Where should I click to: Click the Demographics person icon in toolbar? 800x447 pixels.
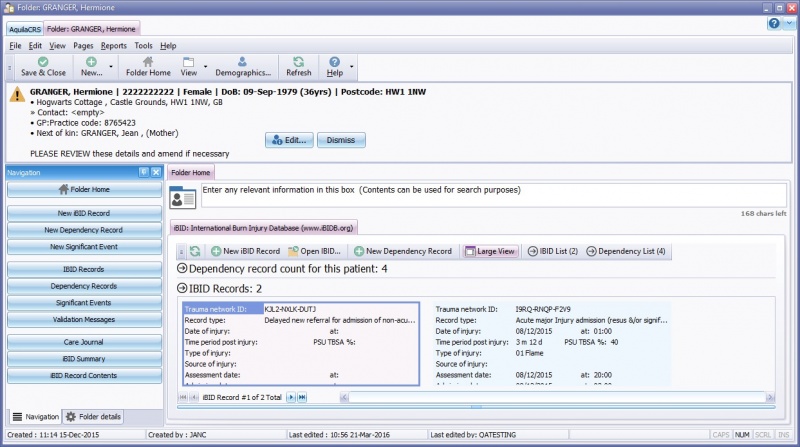pos(244,62)
